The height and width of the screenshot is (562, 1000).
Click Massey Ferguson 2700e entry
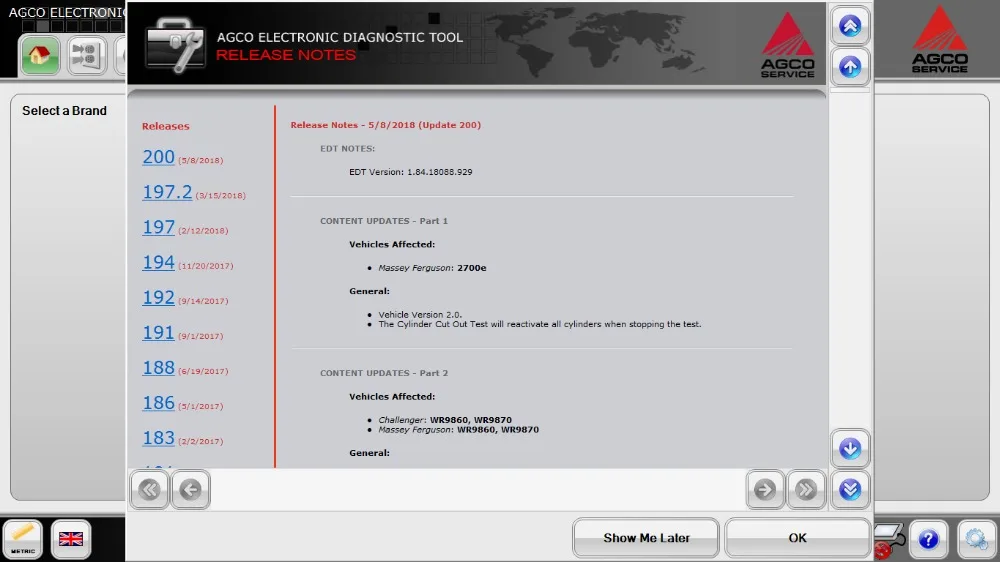[x=432, y=268]
